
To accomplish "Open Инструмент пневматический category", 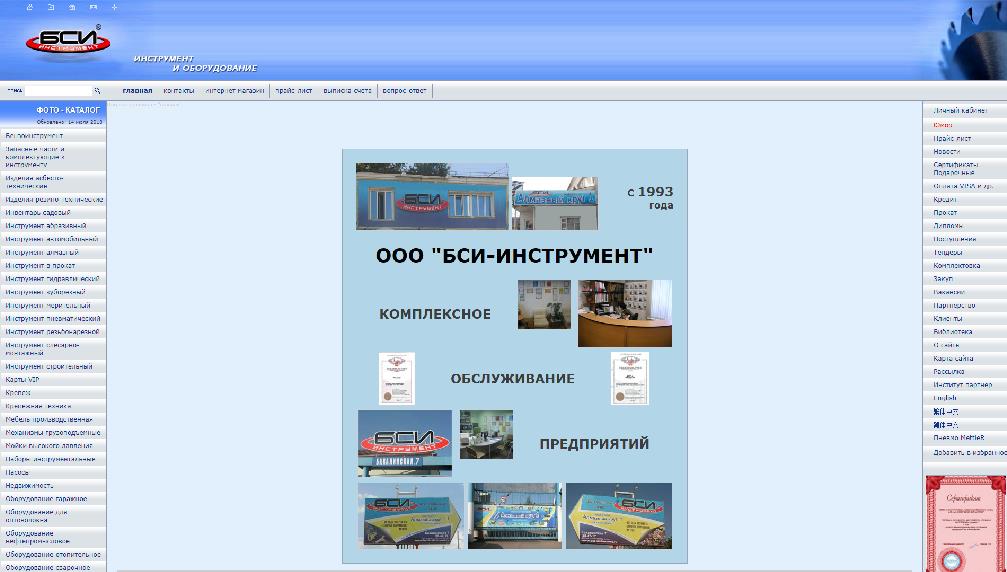I will pyautogui.click(x=53, y=319).
